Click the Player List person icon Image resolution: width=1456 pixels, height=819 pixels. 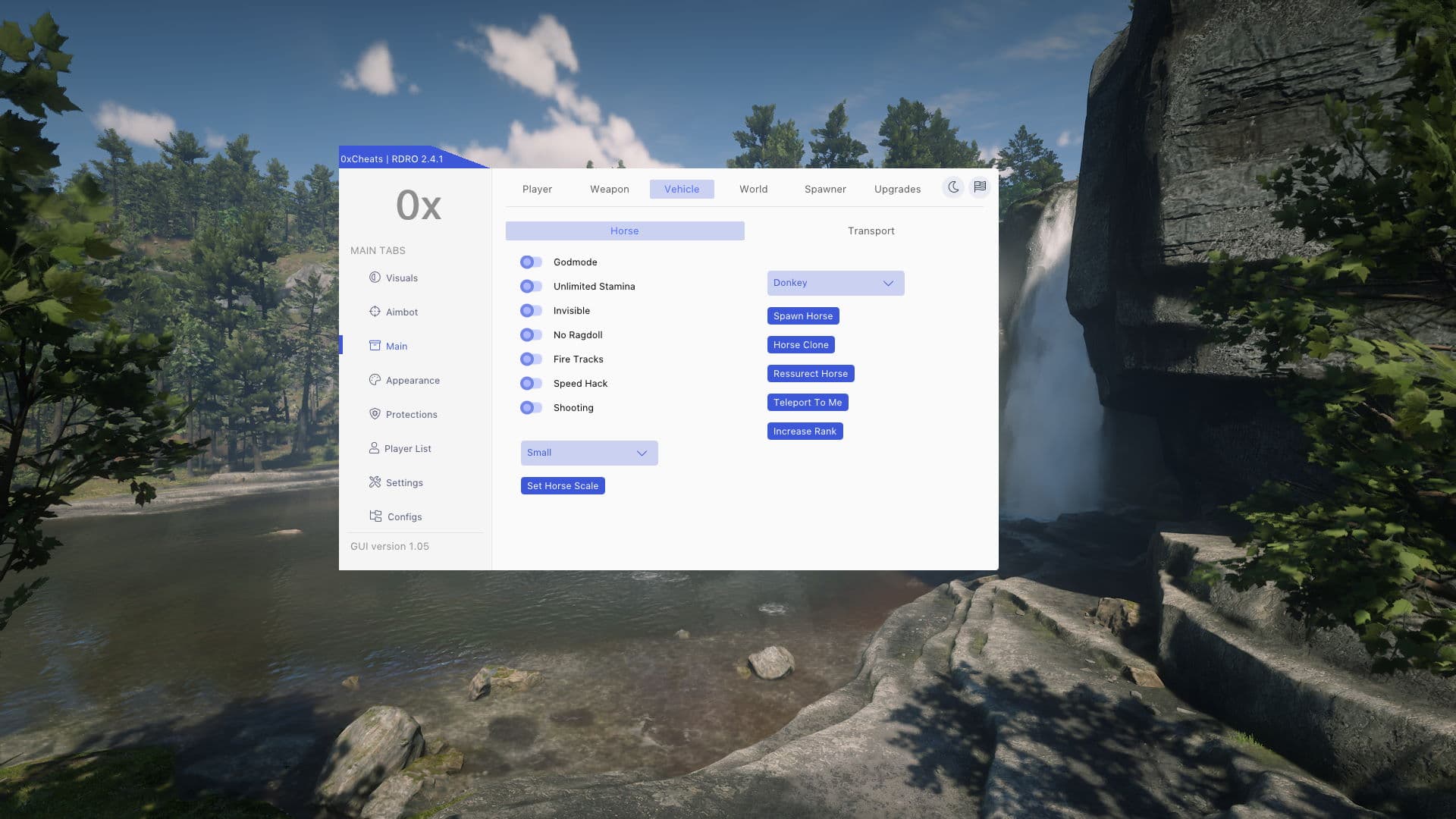(x=374, y=448)
